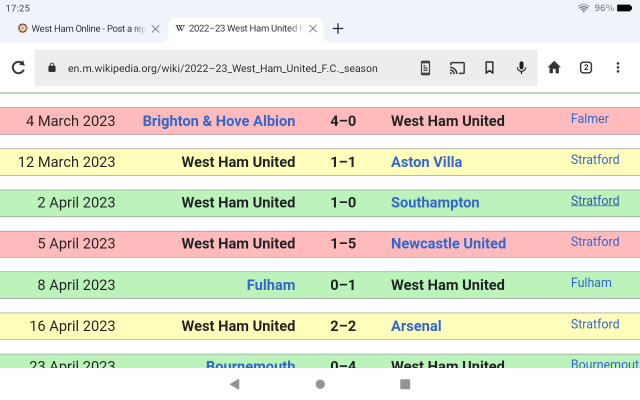
Task: Open the three-dot browser menu
Action: coord(619,68)
